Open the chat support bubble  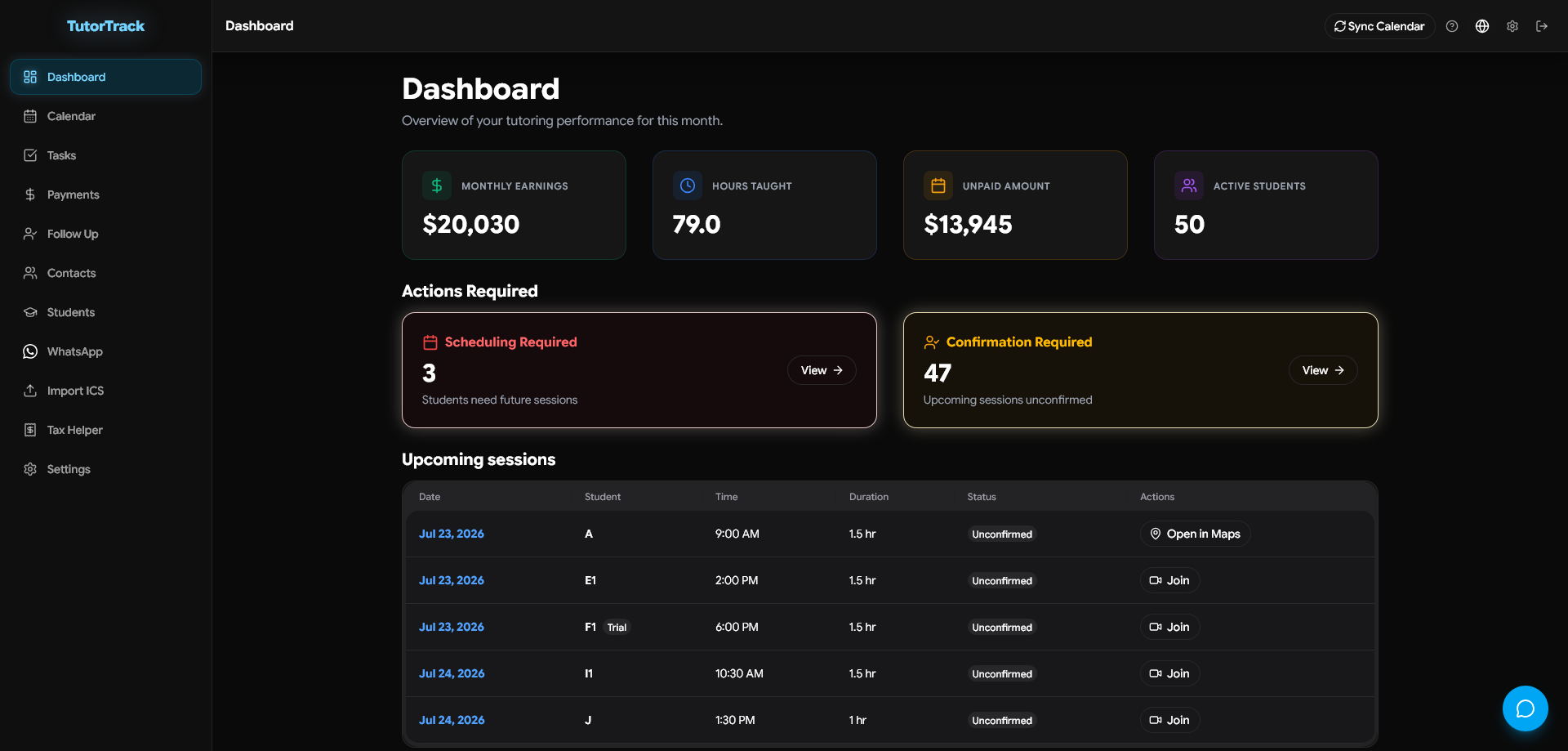pyautogui.click(x=1525, y=709)
